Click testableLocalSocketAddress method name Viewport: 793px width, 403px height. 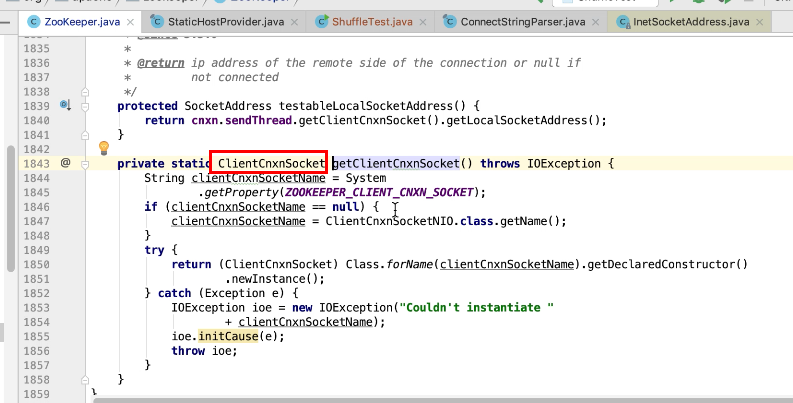click(366, 106)
